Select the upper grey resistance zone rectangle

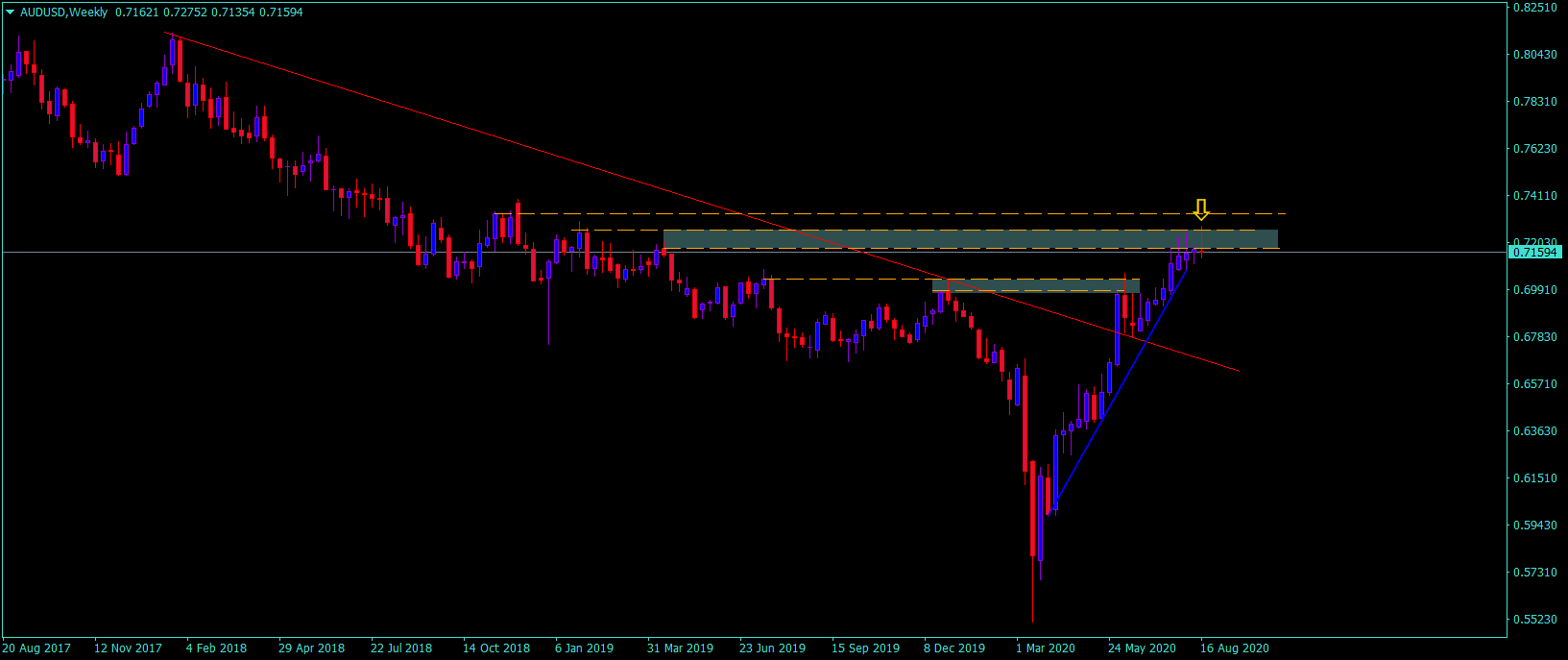click(x=971, y=239)
